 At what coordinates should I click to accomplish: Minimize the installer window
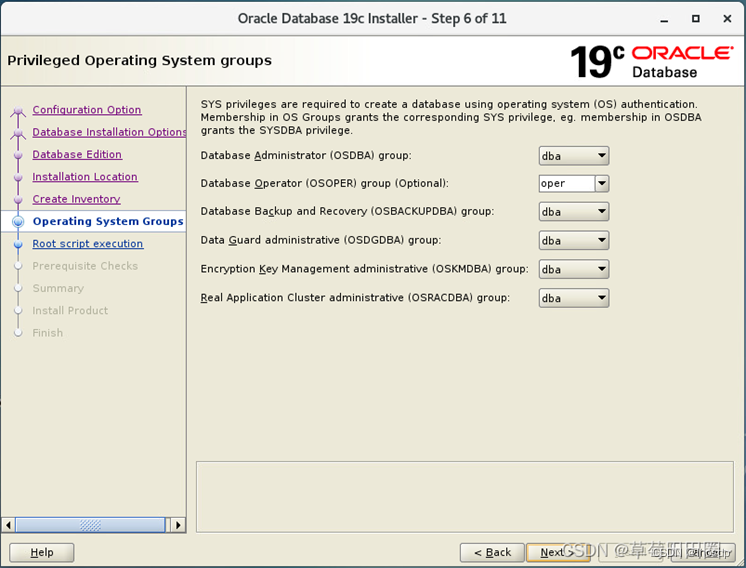pos(664,19)
